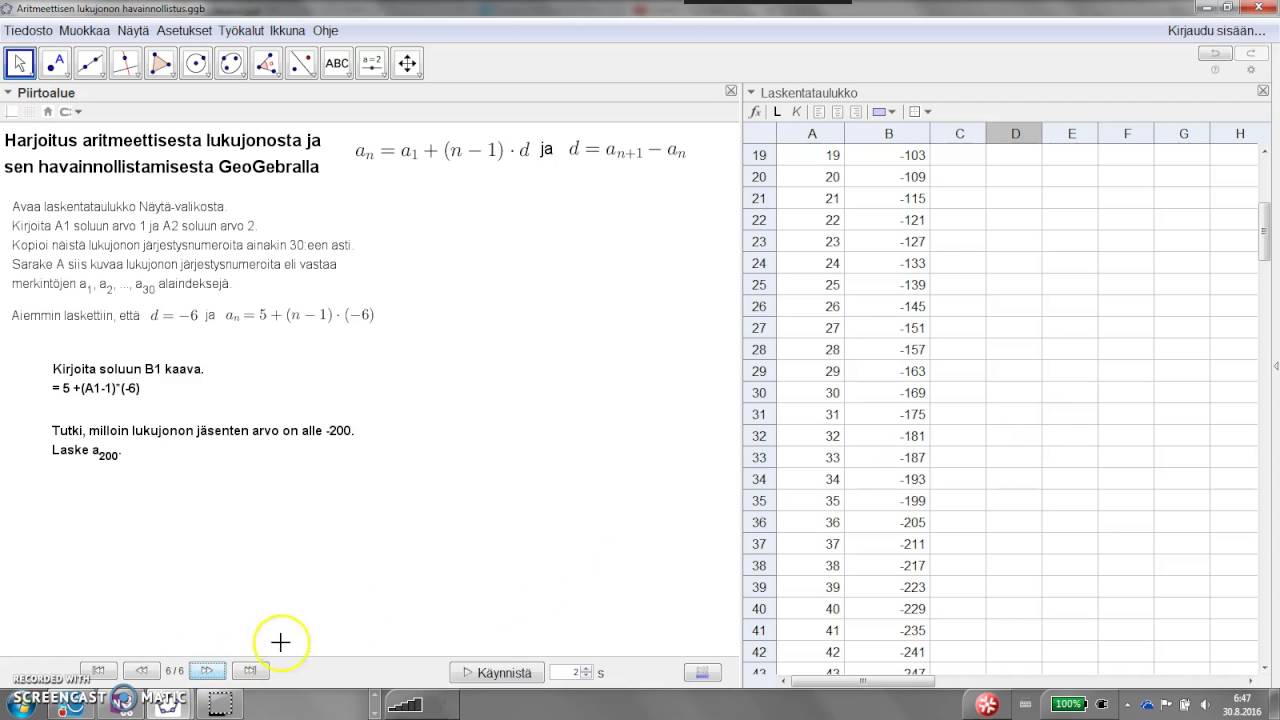Select the Line through two points tool

coord(90,63)
